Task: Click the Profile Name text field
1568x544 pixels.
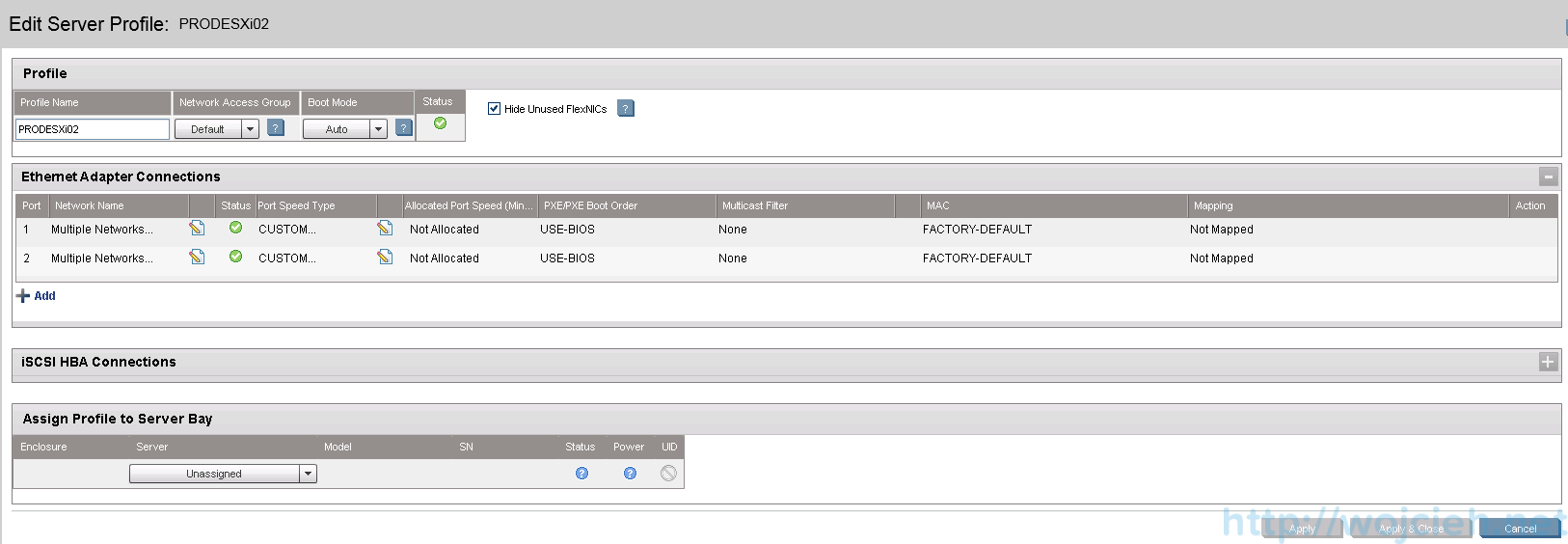Action: [93, 129]
